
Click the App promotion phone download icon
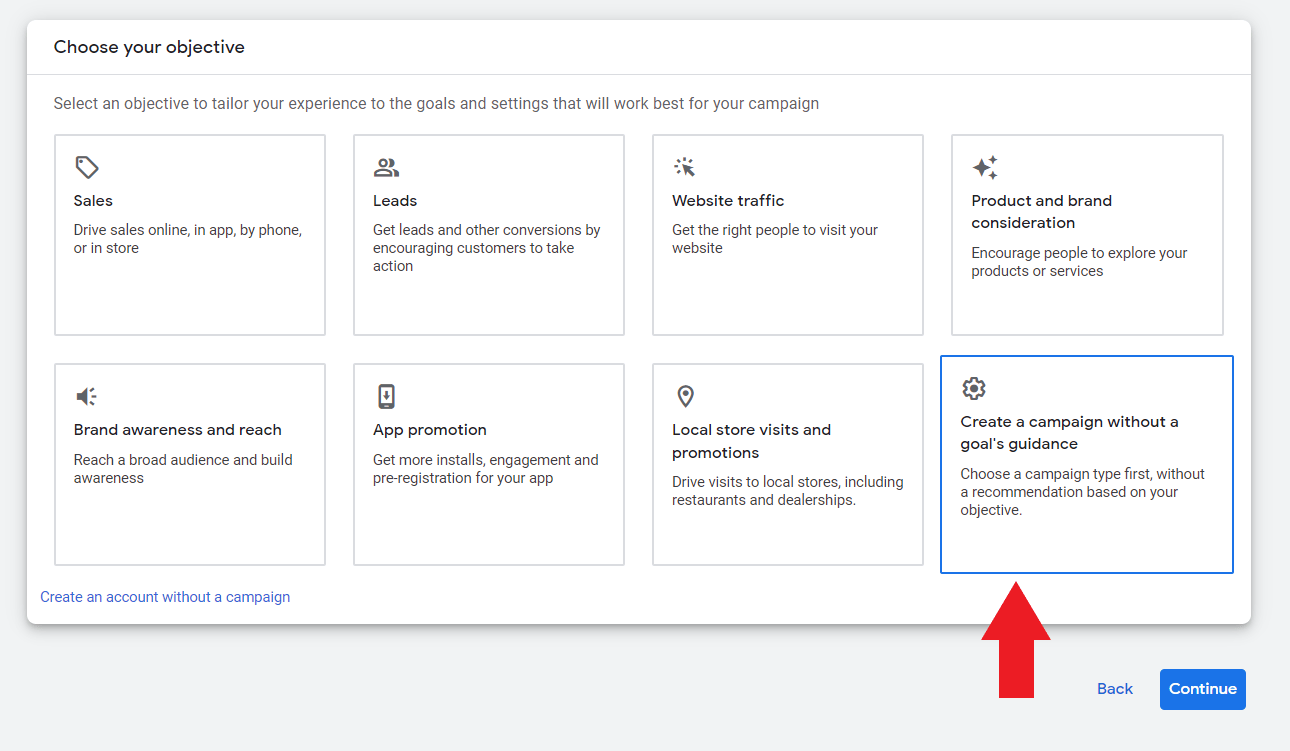[x=386, y=396]
